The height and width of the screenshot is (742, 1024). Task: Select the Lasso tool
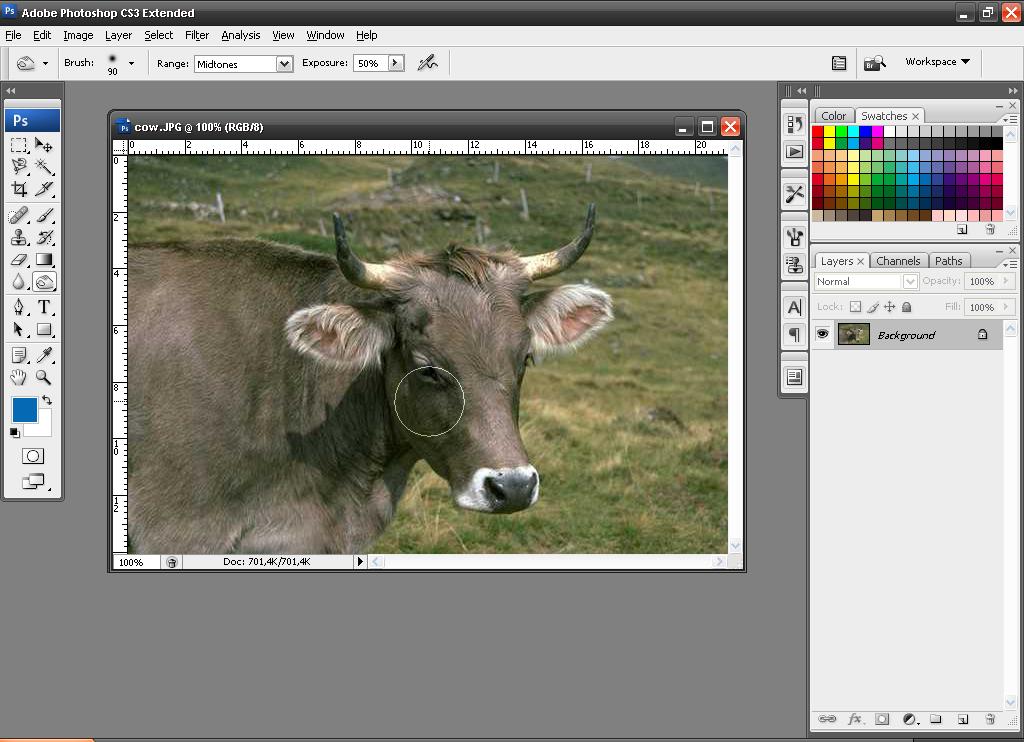click(x=19, y=167)
